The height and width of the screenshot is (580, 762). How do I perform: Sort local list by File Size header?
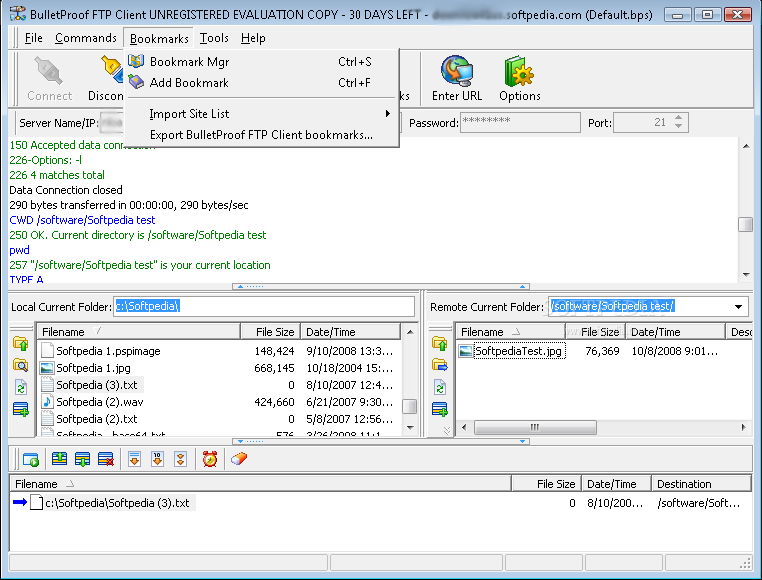[271, 332]
